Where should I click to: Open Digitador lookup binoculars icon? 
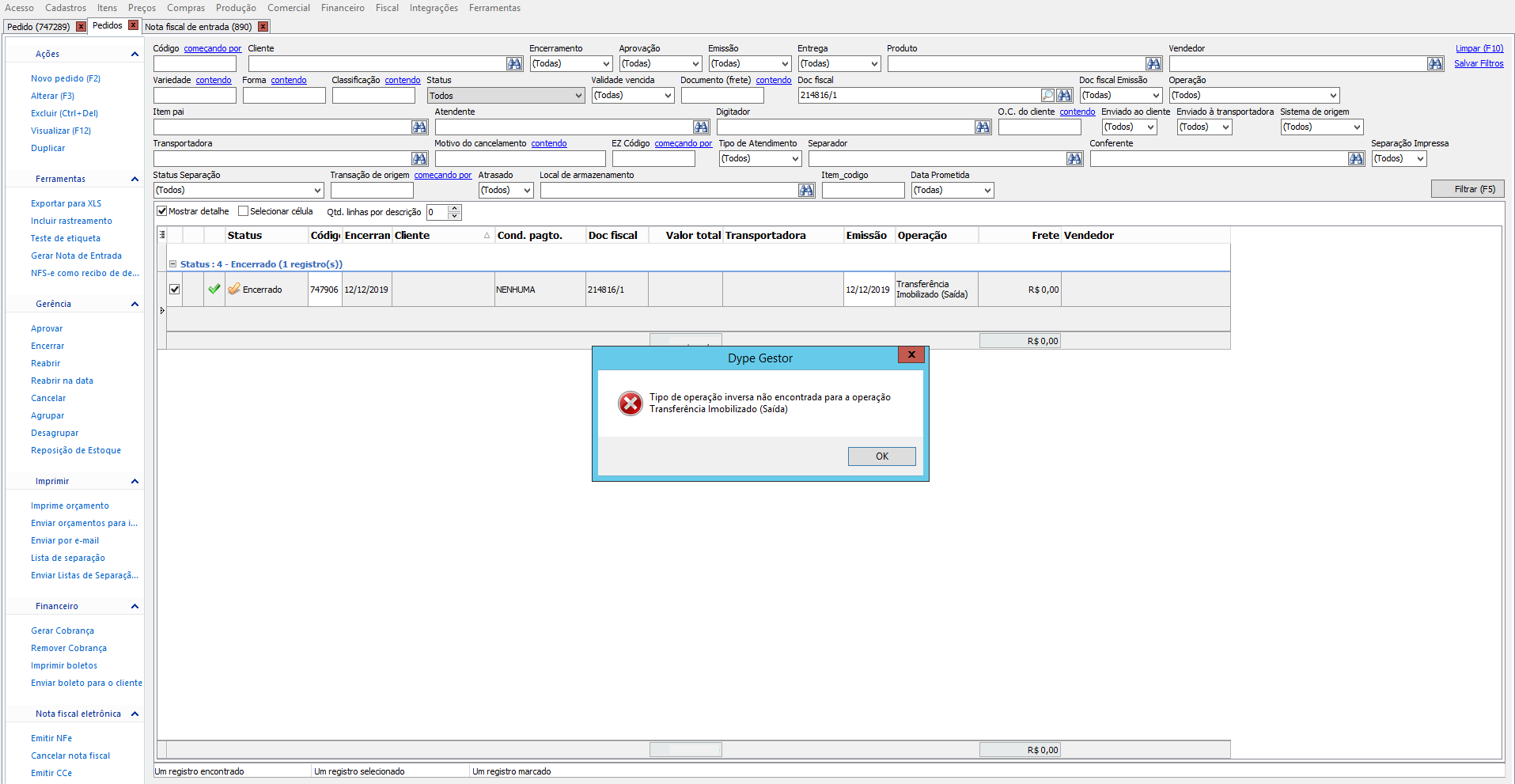pos(983,127)
